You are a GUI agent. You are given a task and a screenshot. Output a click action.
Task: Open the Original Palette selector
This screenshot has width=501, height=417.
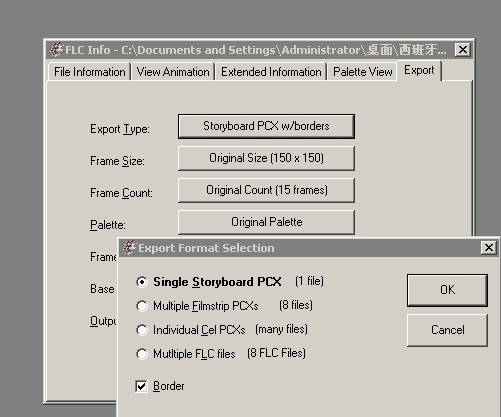click(x=266, y=222)
